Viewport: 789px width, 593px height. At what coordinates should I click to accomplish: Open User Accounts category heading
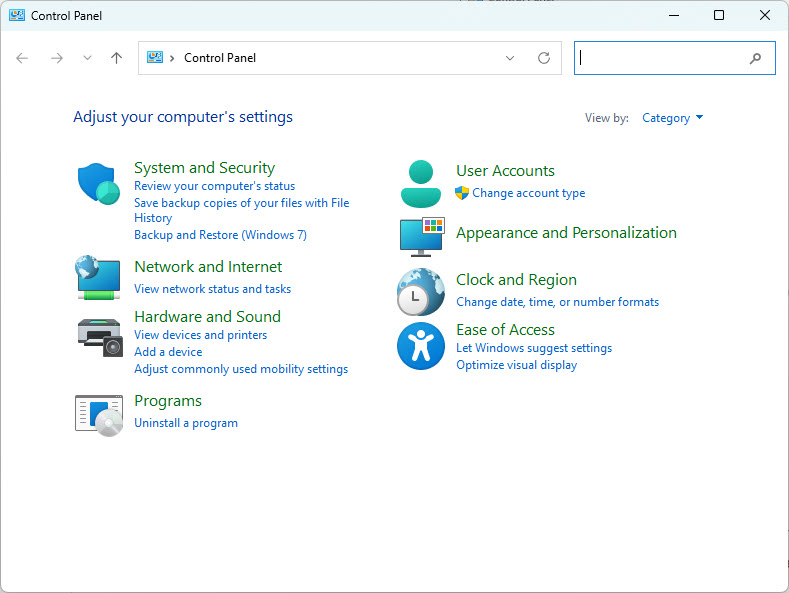pos(505,171)
